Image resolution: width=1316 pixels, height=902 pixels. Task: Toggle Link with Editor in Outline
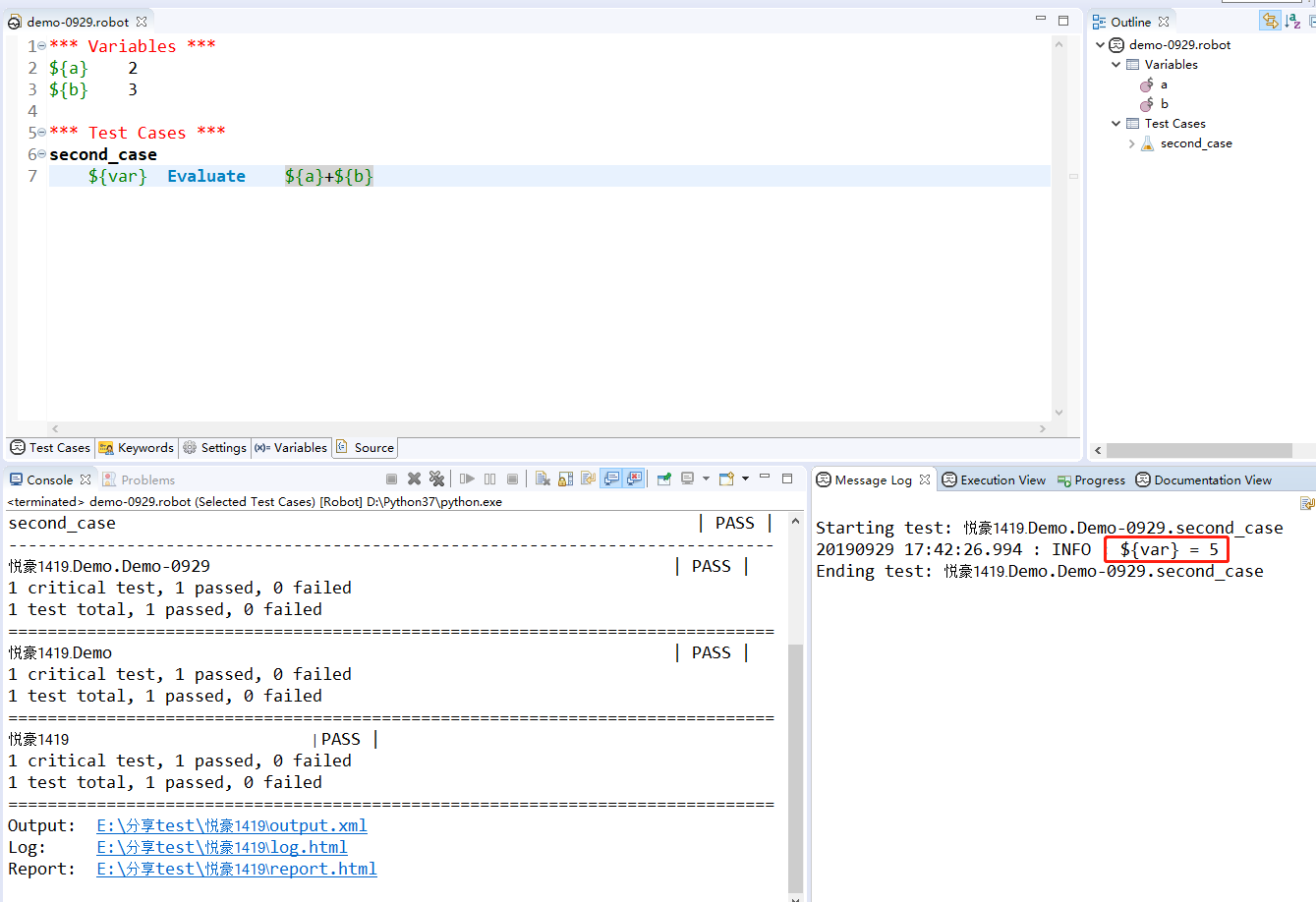pos(1271,21)
